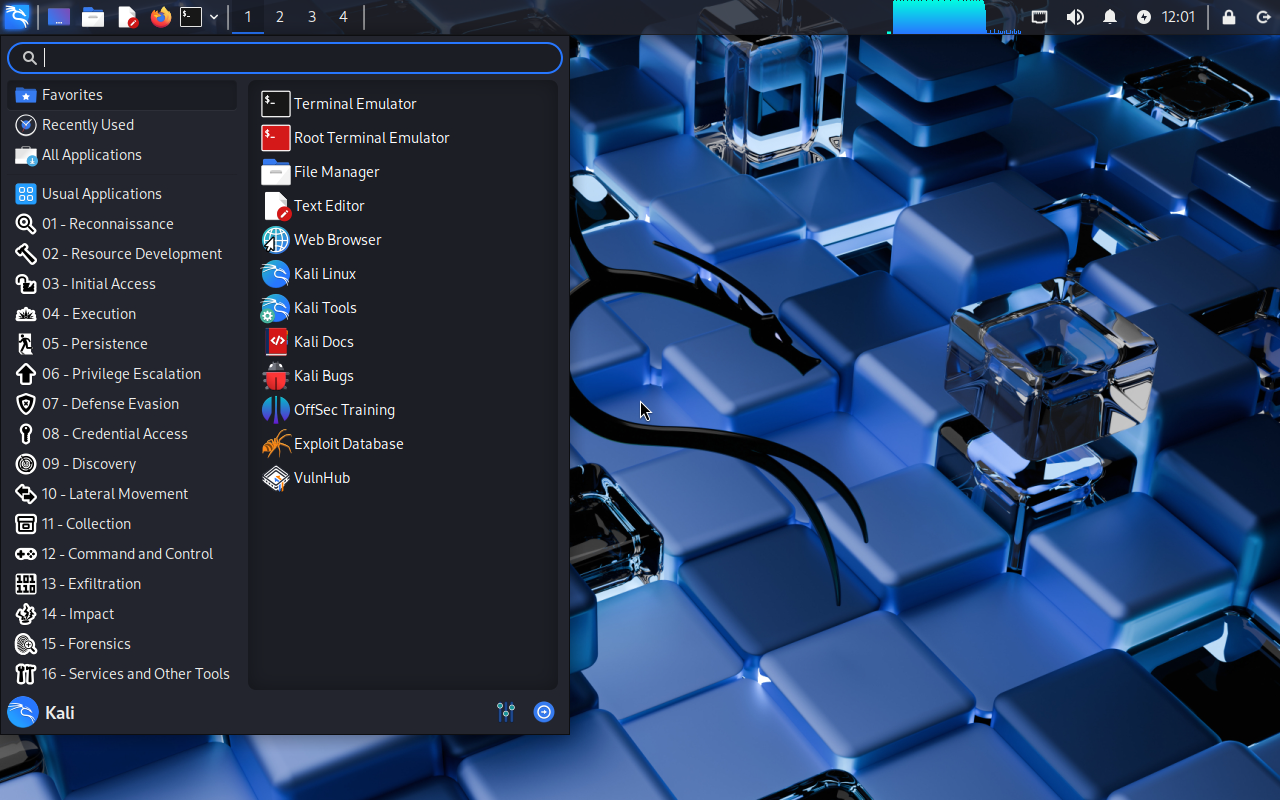
Task: Switch to workspace 3
Action: pyautogui.click(x=312, y=17)
